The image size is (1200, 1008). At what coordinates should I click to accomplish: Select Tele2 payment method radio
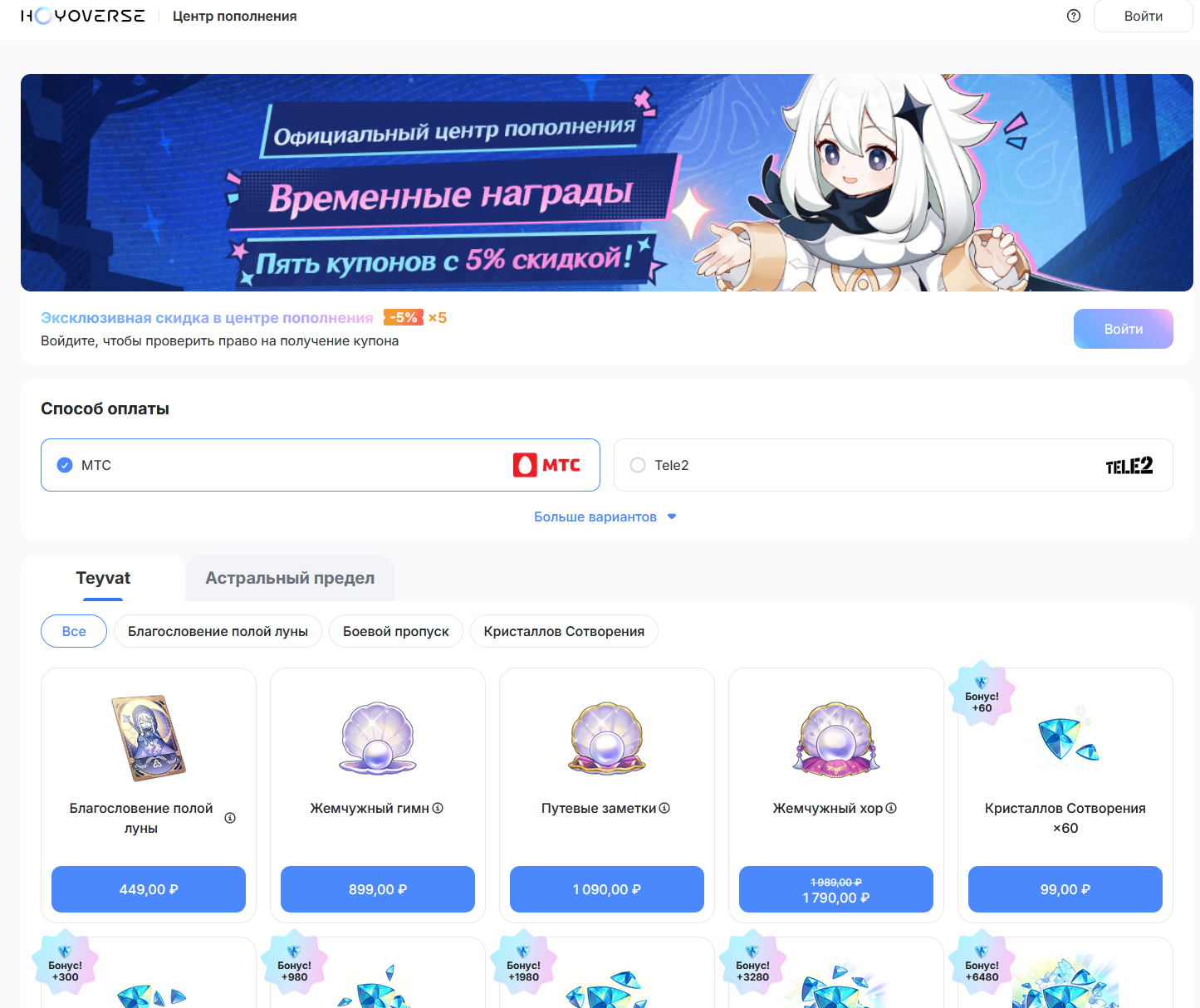(638, 465)
